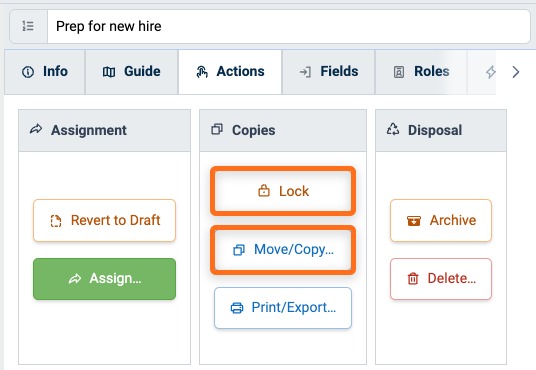Click Revert to Draft button
Image resolution: width=536 pixels, height=370 pixels.
(105, 221)
